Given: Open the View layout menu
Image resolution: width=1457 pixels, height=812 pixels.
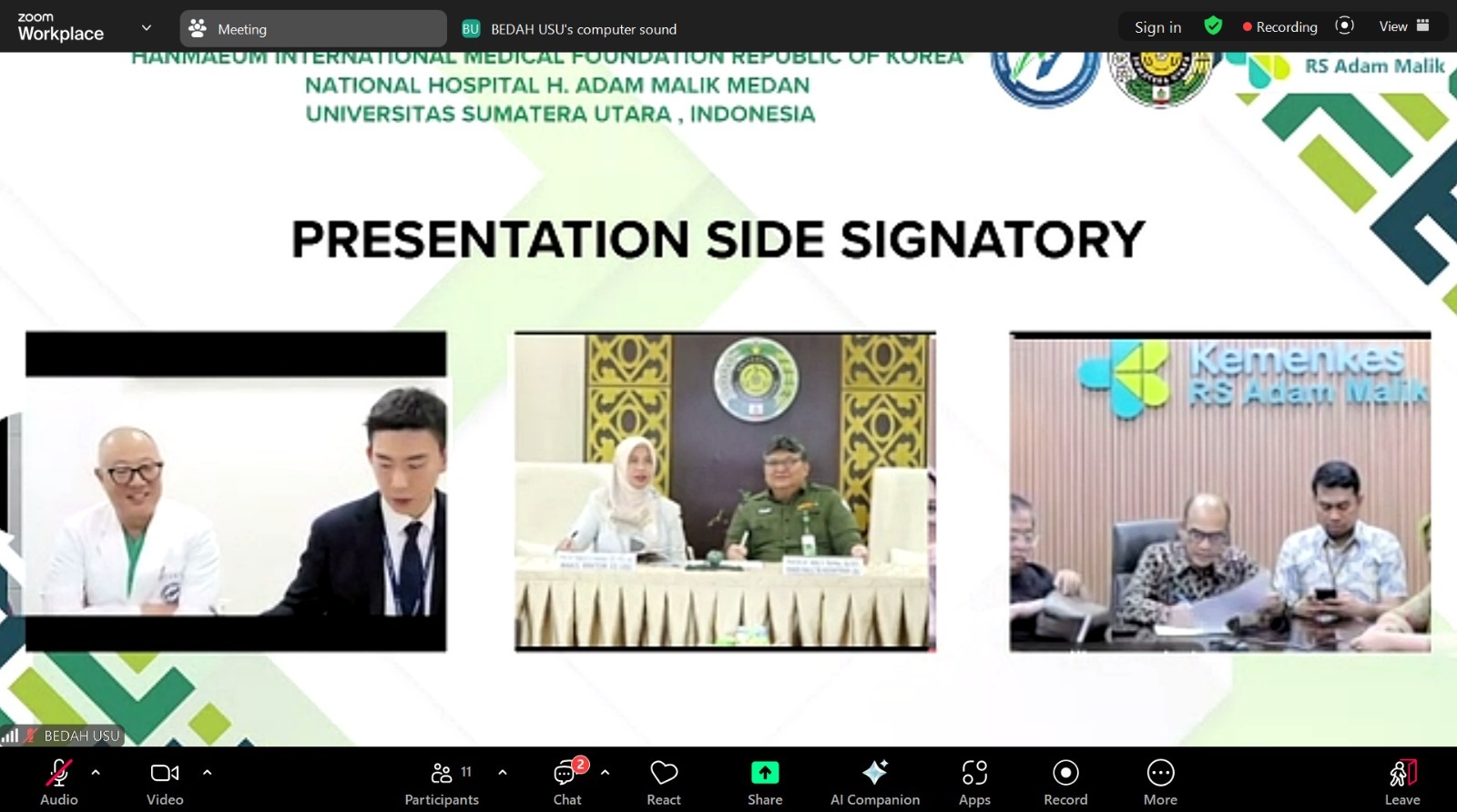Looking at the screenshot, I should point(1404,26).
